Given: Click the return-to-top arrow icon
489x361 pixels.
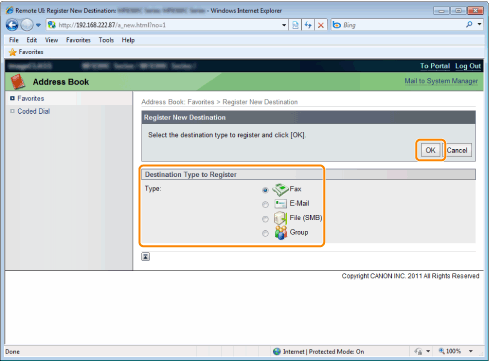Looking at the screenshot, I should click(x=146, y=256).
